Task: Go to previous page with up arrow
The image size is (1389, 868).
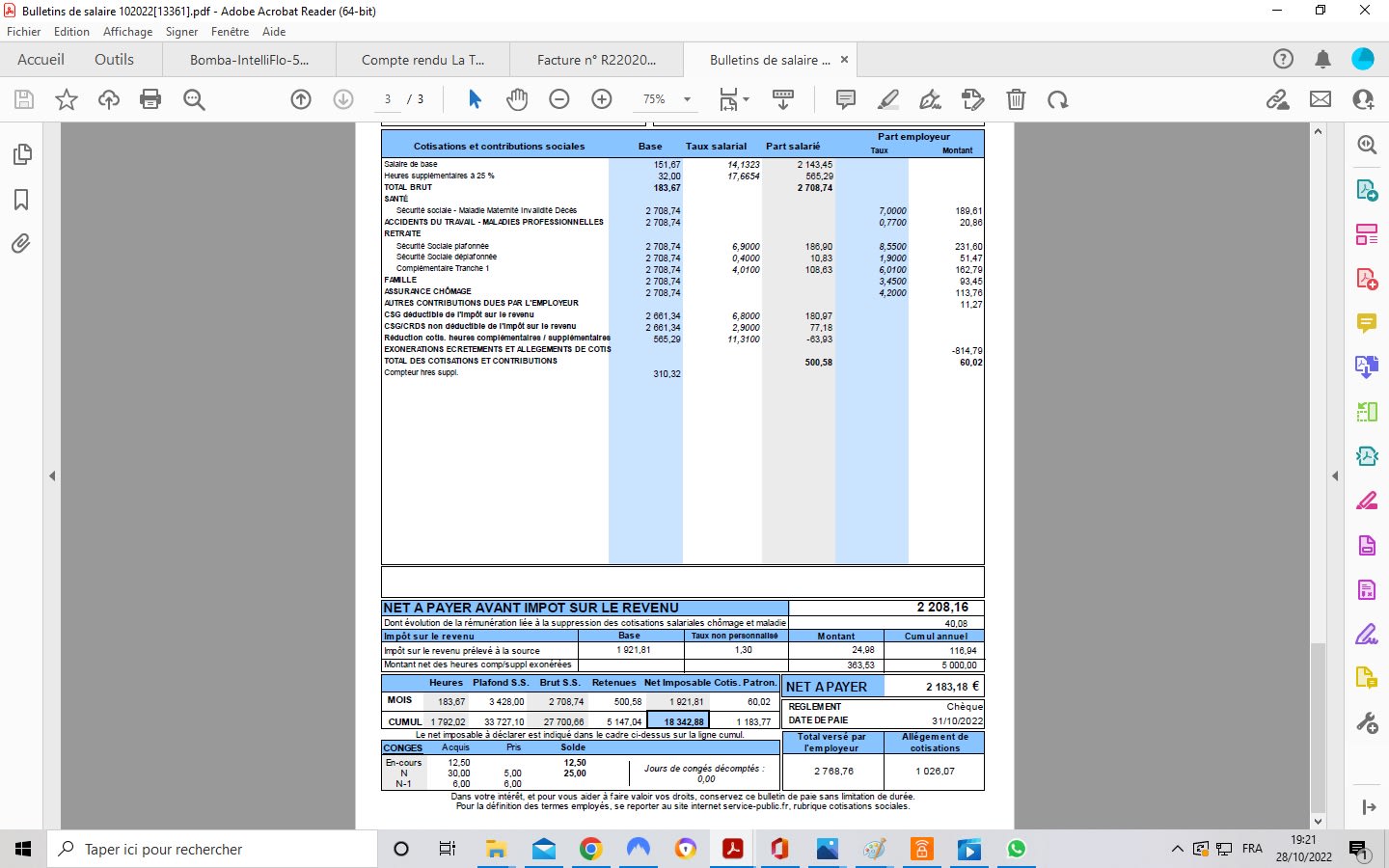Action: coord(301,99)
